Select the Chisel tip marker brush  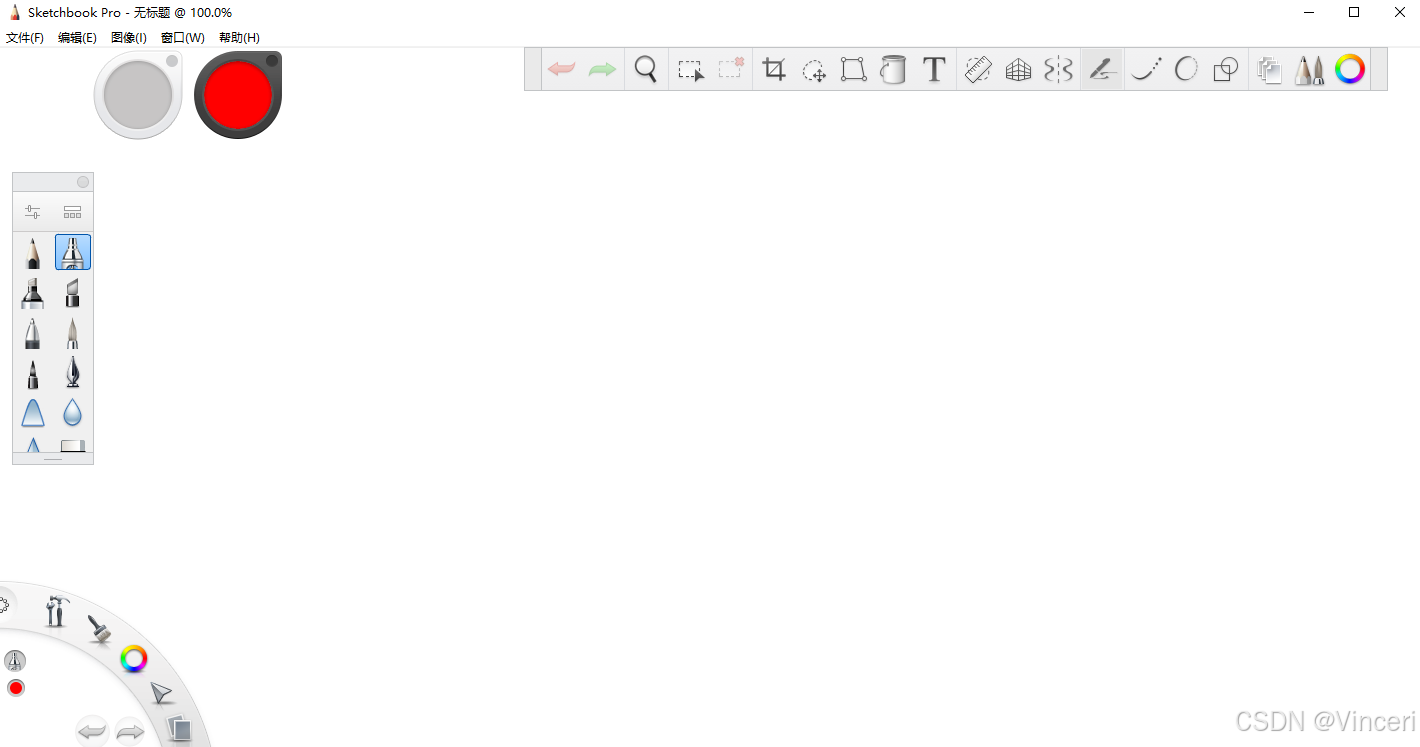click(72, 293)
